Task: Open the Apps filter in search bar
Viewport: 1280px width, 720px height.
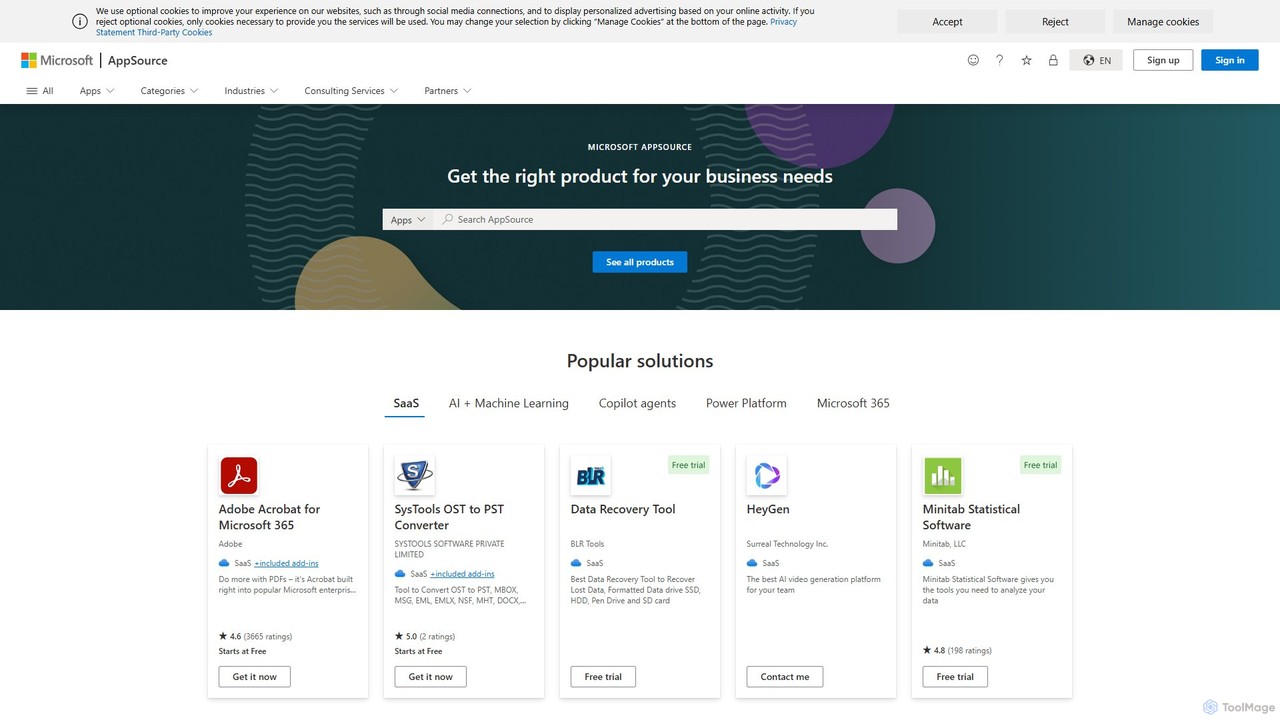Action: [408, 220]
